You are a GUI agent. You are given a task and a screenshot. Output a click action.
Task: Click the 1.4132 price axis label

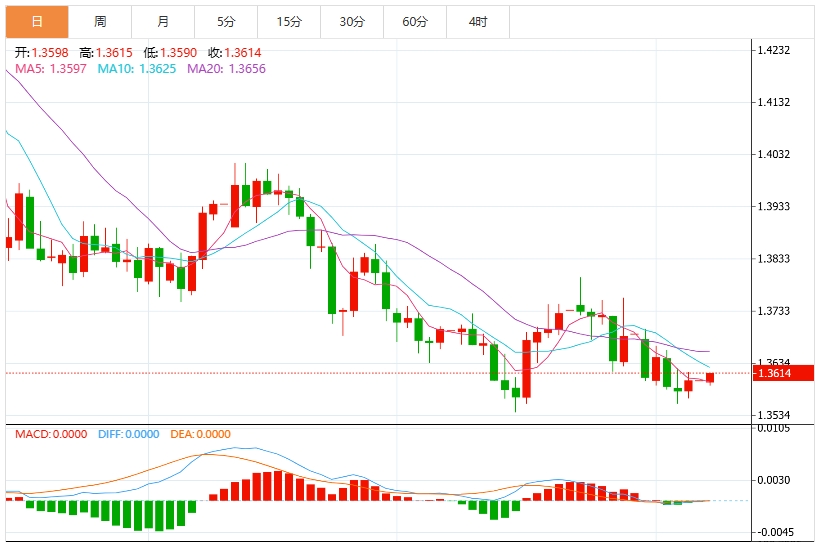coord(774,102)
